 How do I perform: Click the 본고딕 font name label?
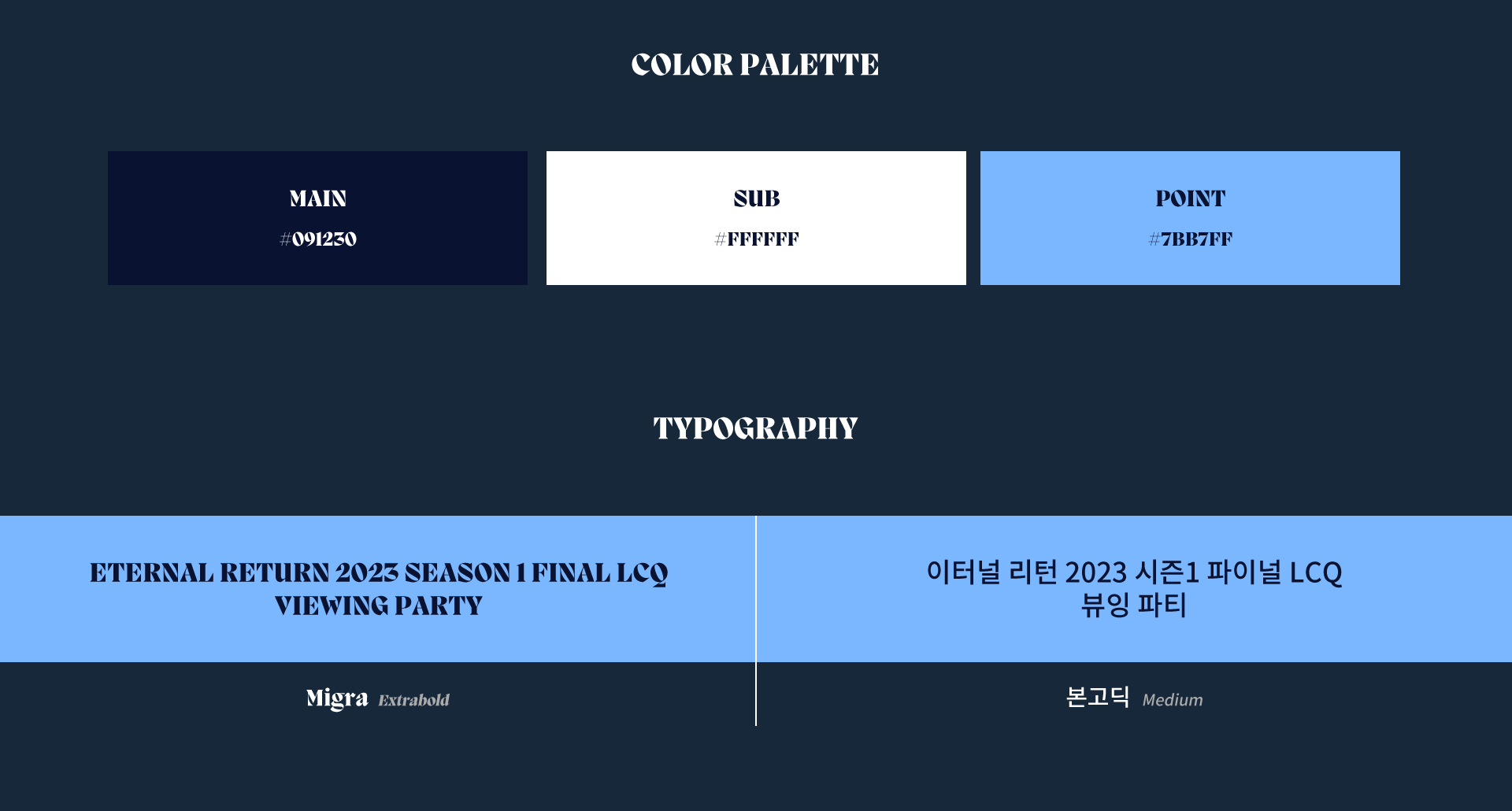[x=1098, y=697]
